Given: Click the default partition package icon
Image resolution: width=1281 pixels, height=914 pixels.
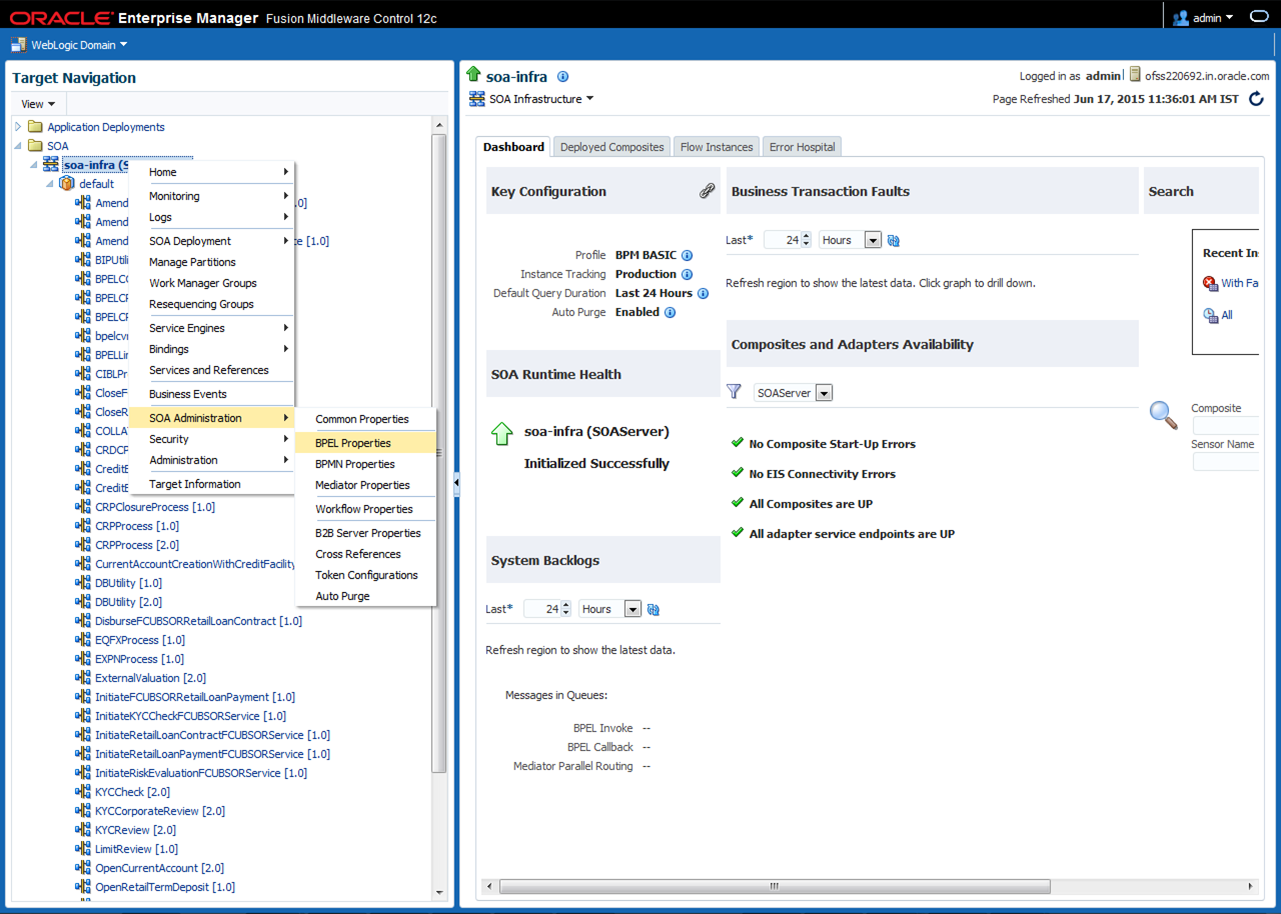Looking at the screenshot, I should 67,184.
